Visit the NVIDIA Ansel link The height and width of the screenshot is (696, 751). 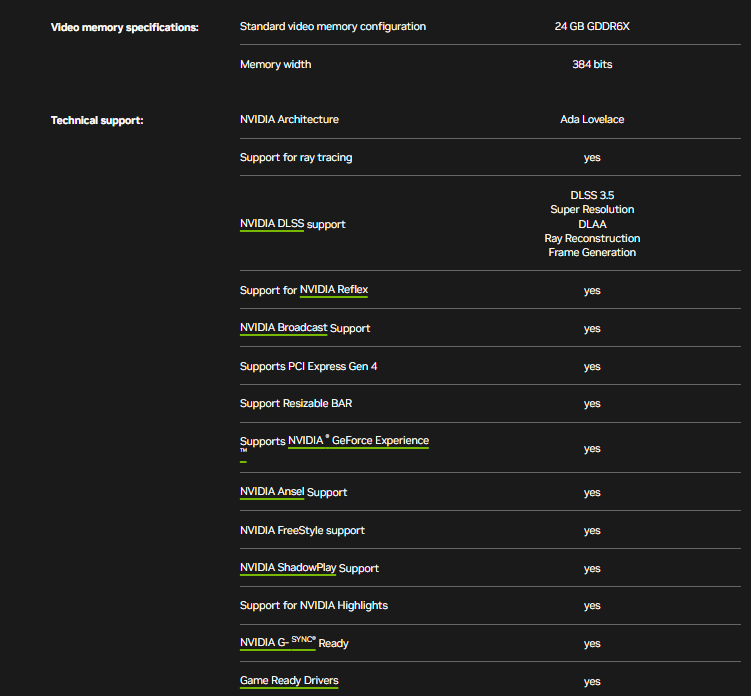(272, 492)
